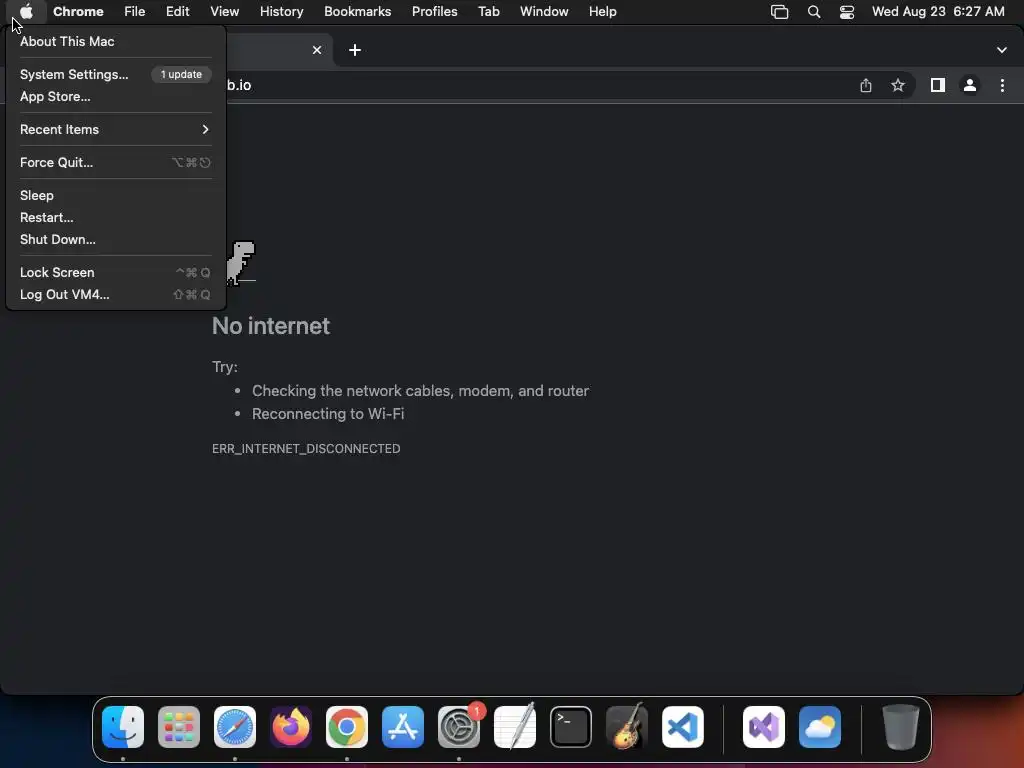Image resolution: width=1024 pixels, height=768 pixels.
Task: Open the Chrome profile avatar icon
Action: tap(970, 86)
